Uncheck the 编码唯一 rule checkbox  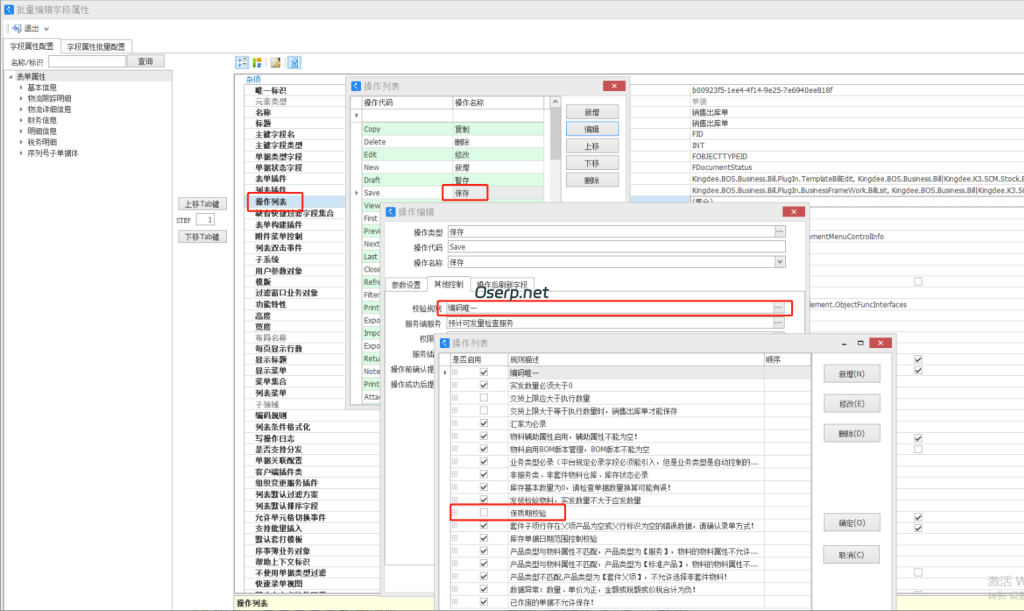click(483, 372)
